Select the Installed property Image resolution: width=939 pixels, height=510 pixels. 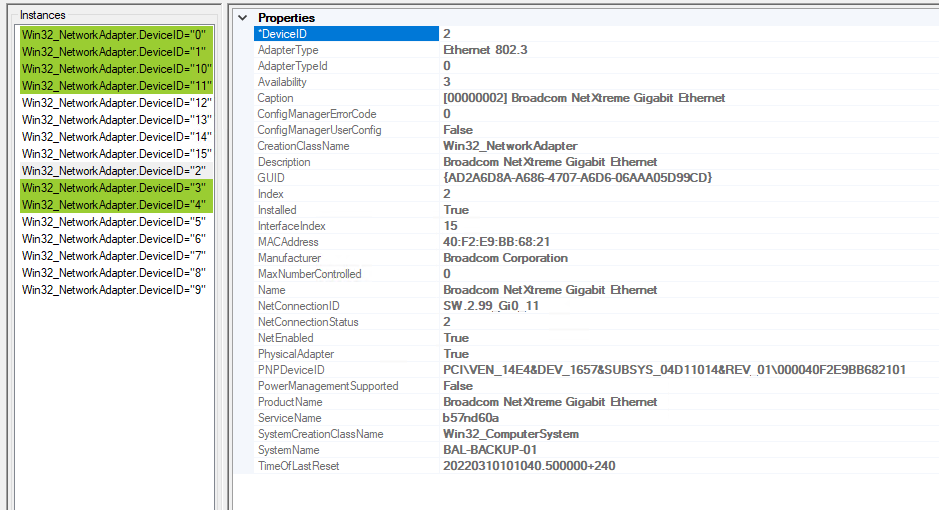(x=277, y=210)
